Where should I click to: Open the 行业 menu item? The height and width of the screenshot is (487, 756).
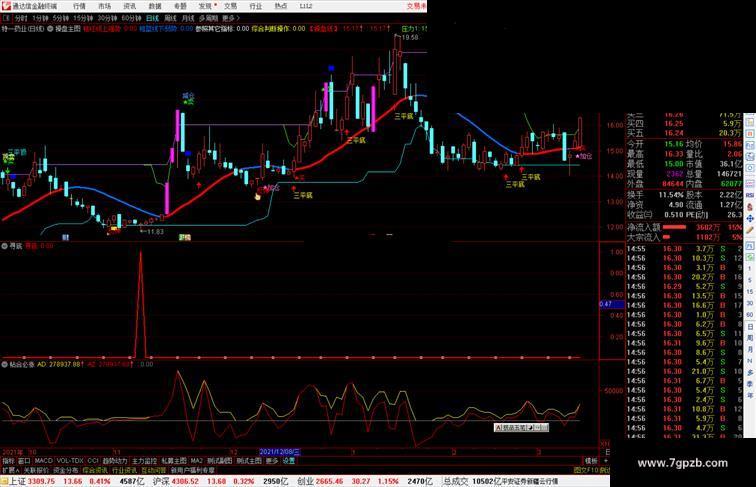[x=256, y=6]
